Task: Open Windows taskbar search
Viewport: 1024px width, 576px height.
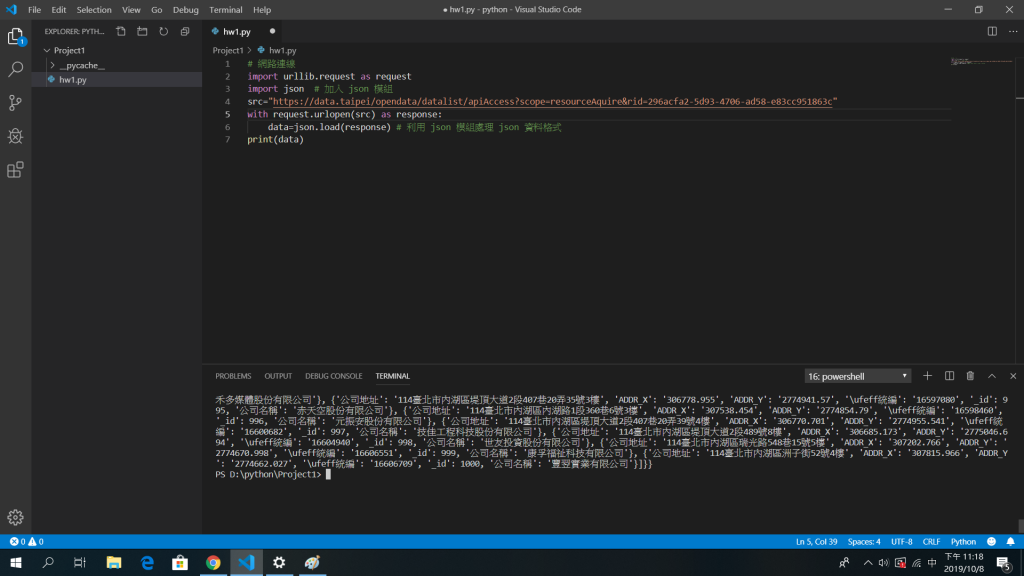Action: pos(48,562)
